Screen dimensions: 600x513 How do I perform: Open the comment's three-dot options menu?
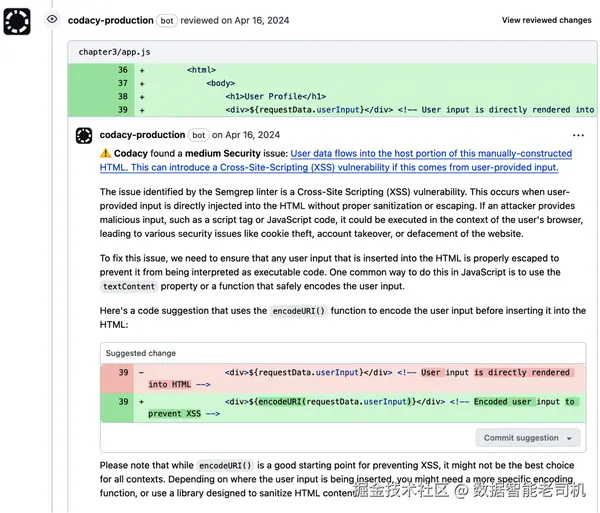pyautogui.click(x=578, y=135)
